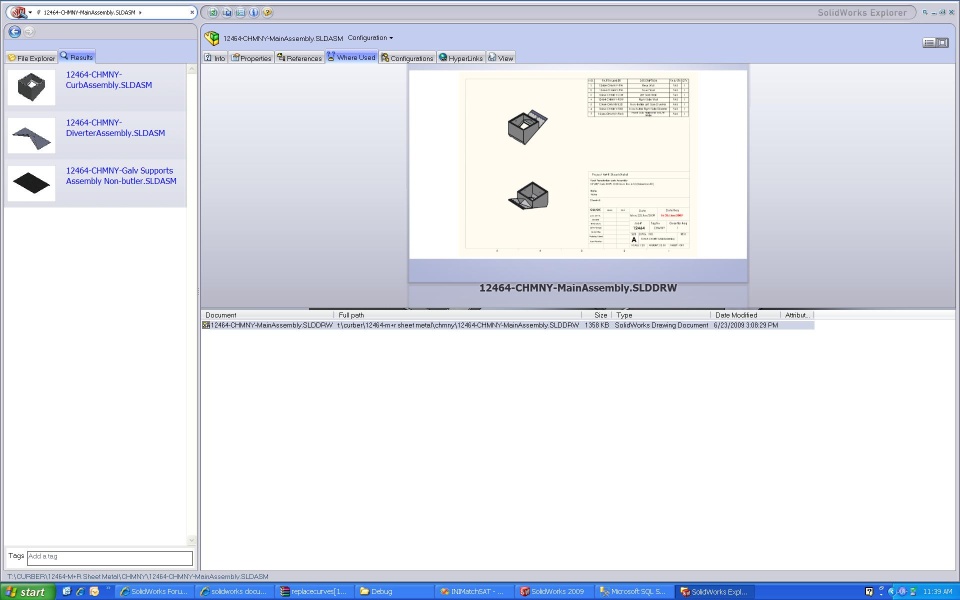Sort by the Full path column header
Image resolution: width=960 pixels, height=600 pixels.
(458, 315)
